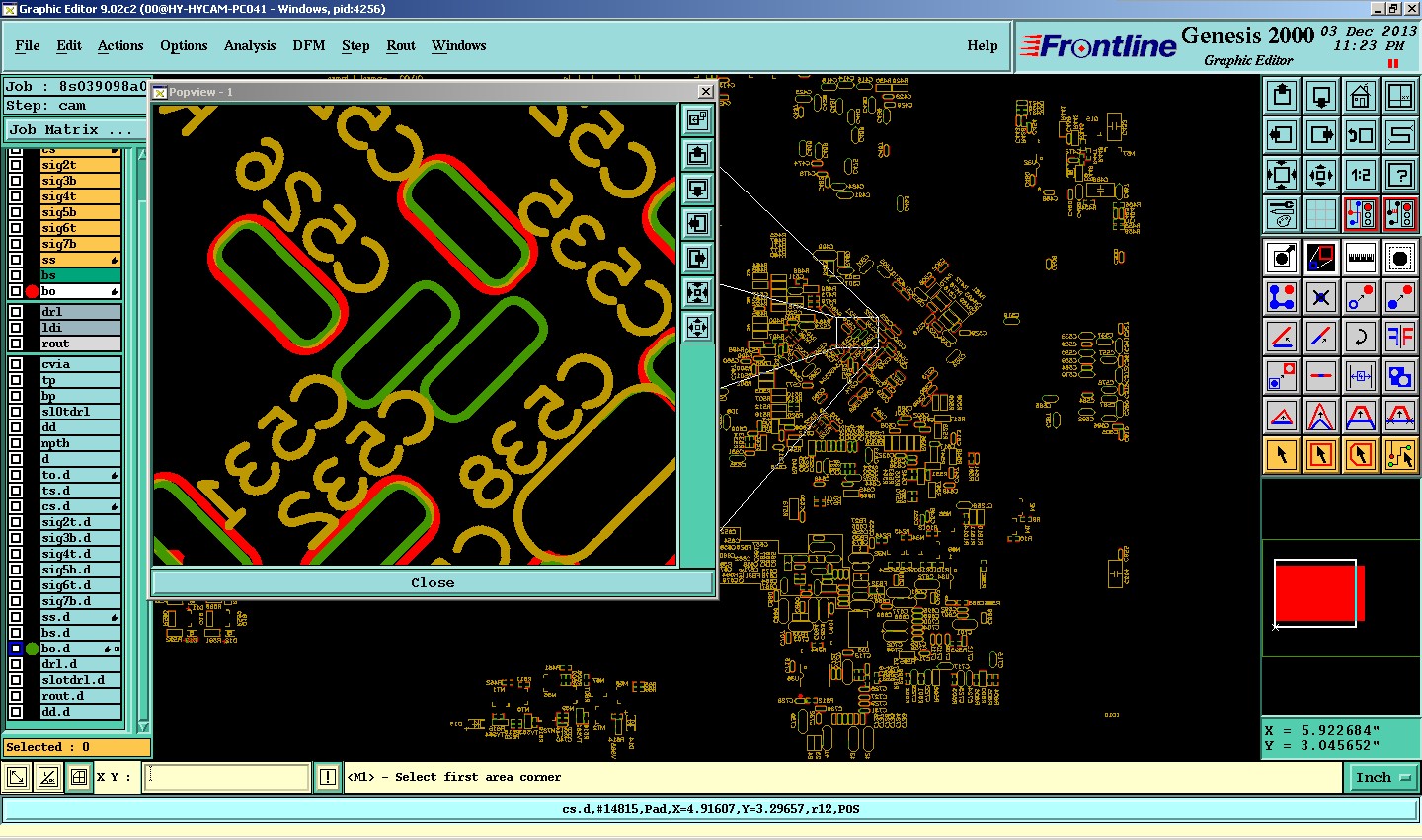1422x840 pixels.
Task: Select the ruler measure tool
Action: [x=1361, y=258]
